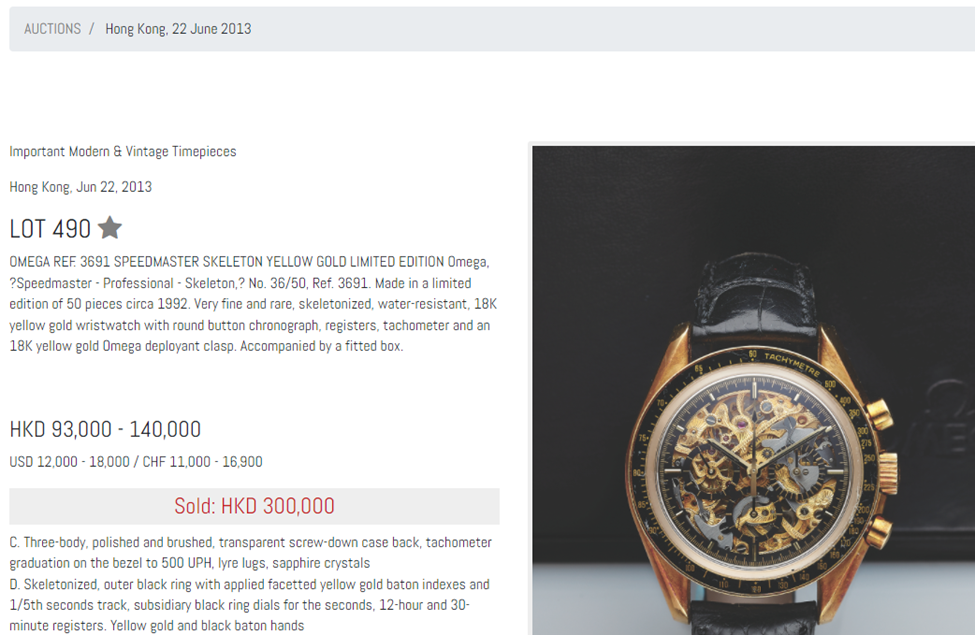Click the upper chronograph pusher in photo
The width and height of the screenshot is (975, 635).
[879, 414]
